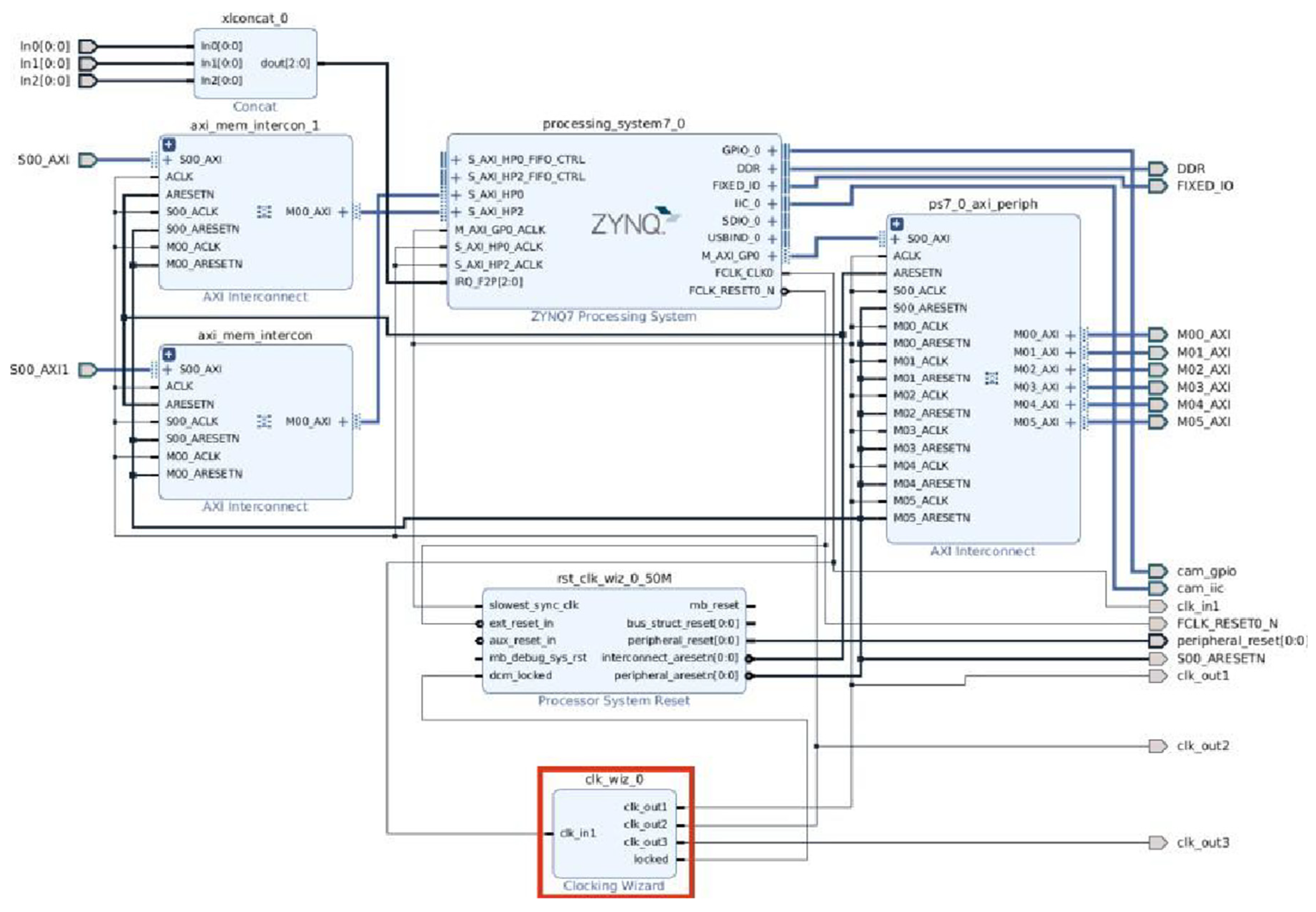1316x912 pixels.
Task: Click the crossbar icon in axi_mem_intercon_1
Action: click(264, 212)
